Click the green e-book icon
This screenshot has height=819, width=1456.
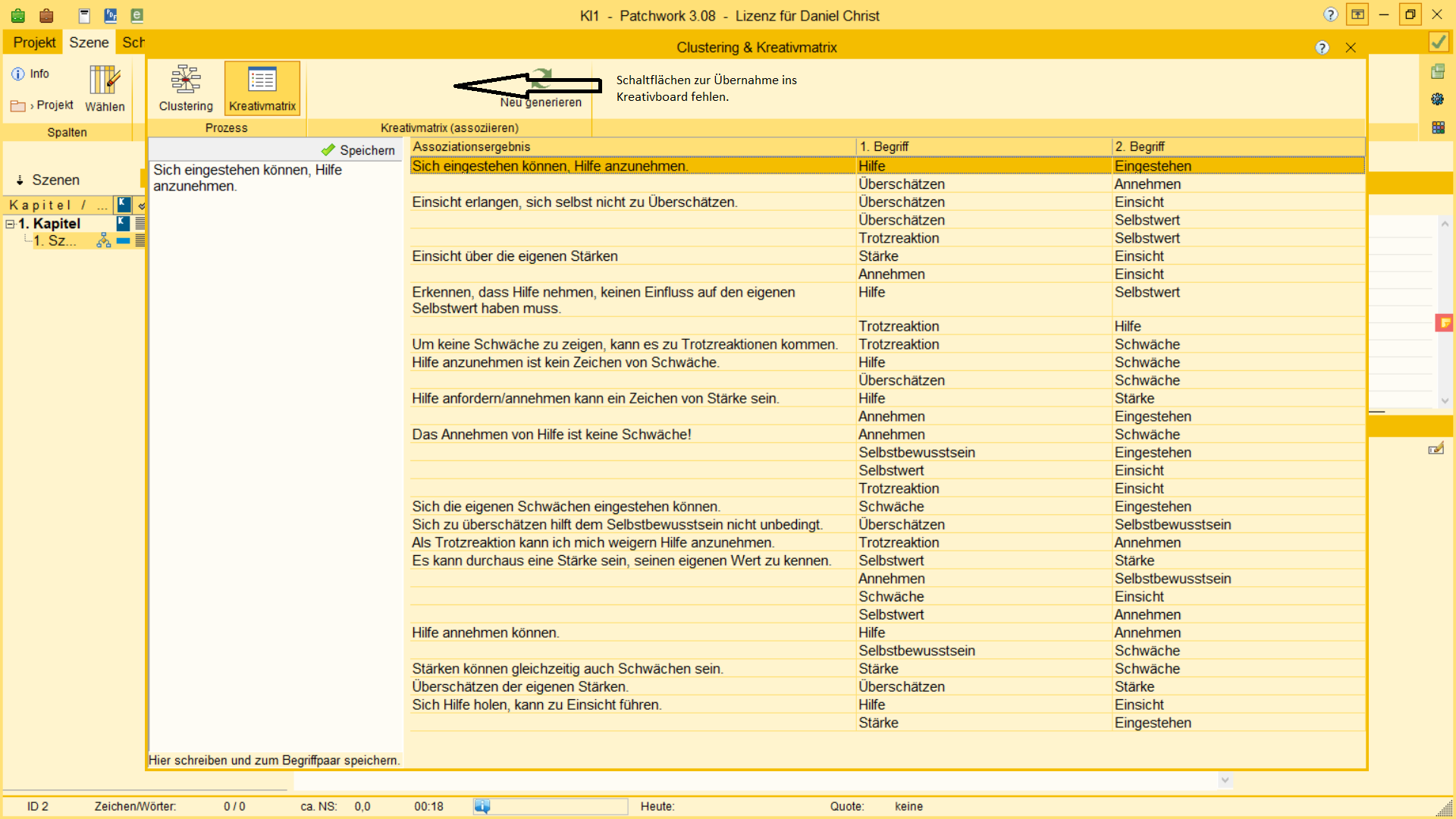coord(137,15)
